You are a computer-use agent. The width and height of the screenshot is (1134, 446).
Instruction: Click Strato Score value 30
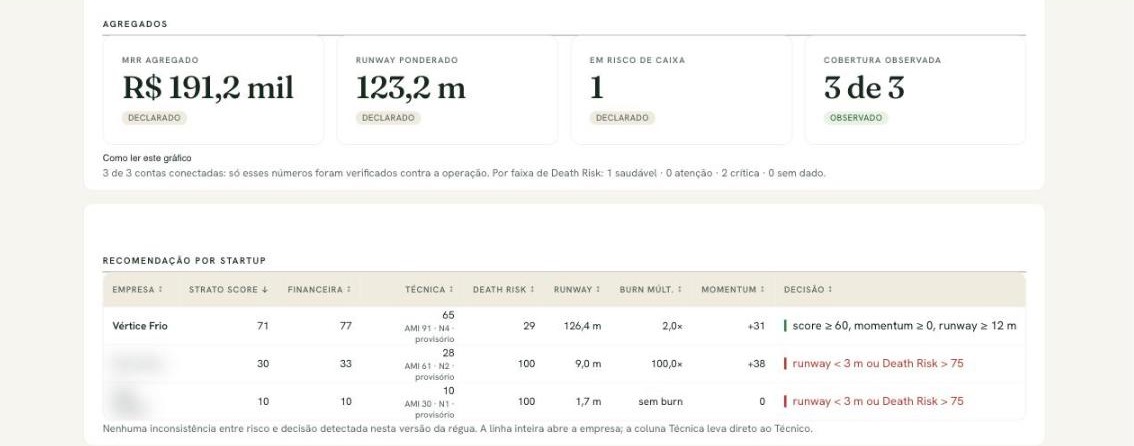(x=263, y=364)
